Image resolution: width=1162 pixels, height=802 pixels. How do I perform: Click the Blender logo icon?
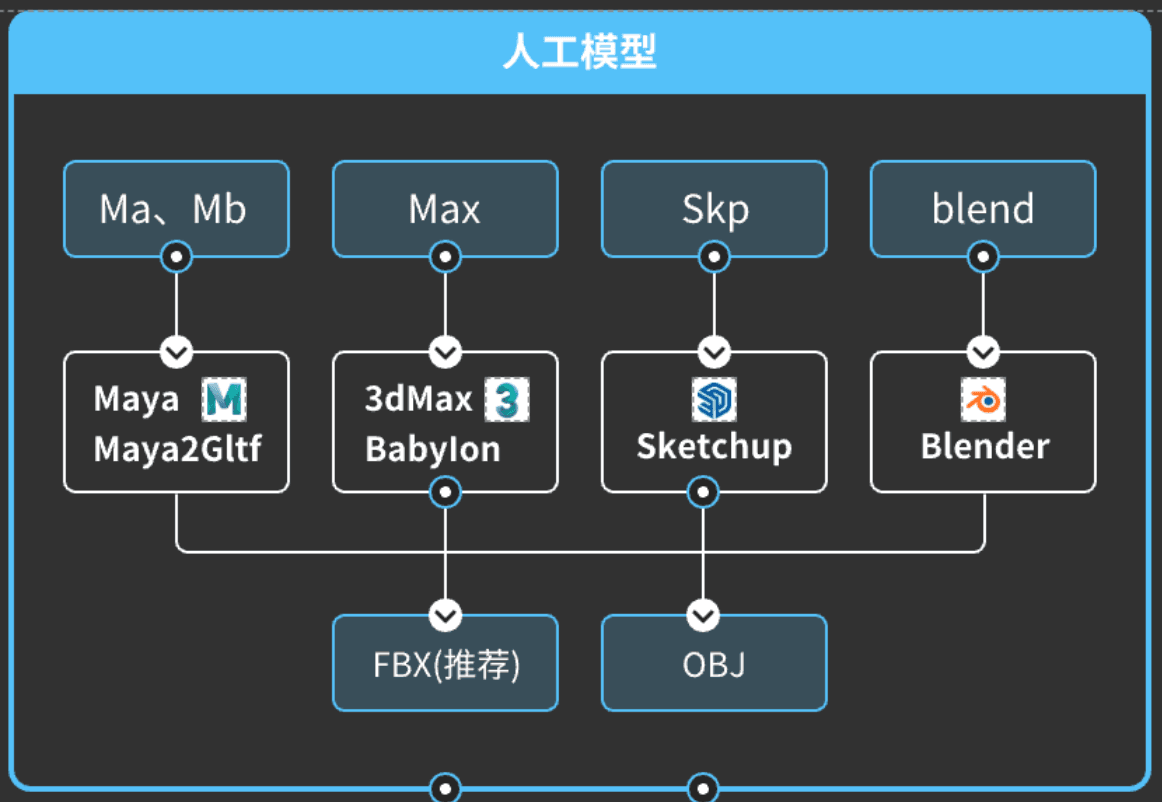[x=982, y=400]
